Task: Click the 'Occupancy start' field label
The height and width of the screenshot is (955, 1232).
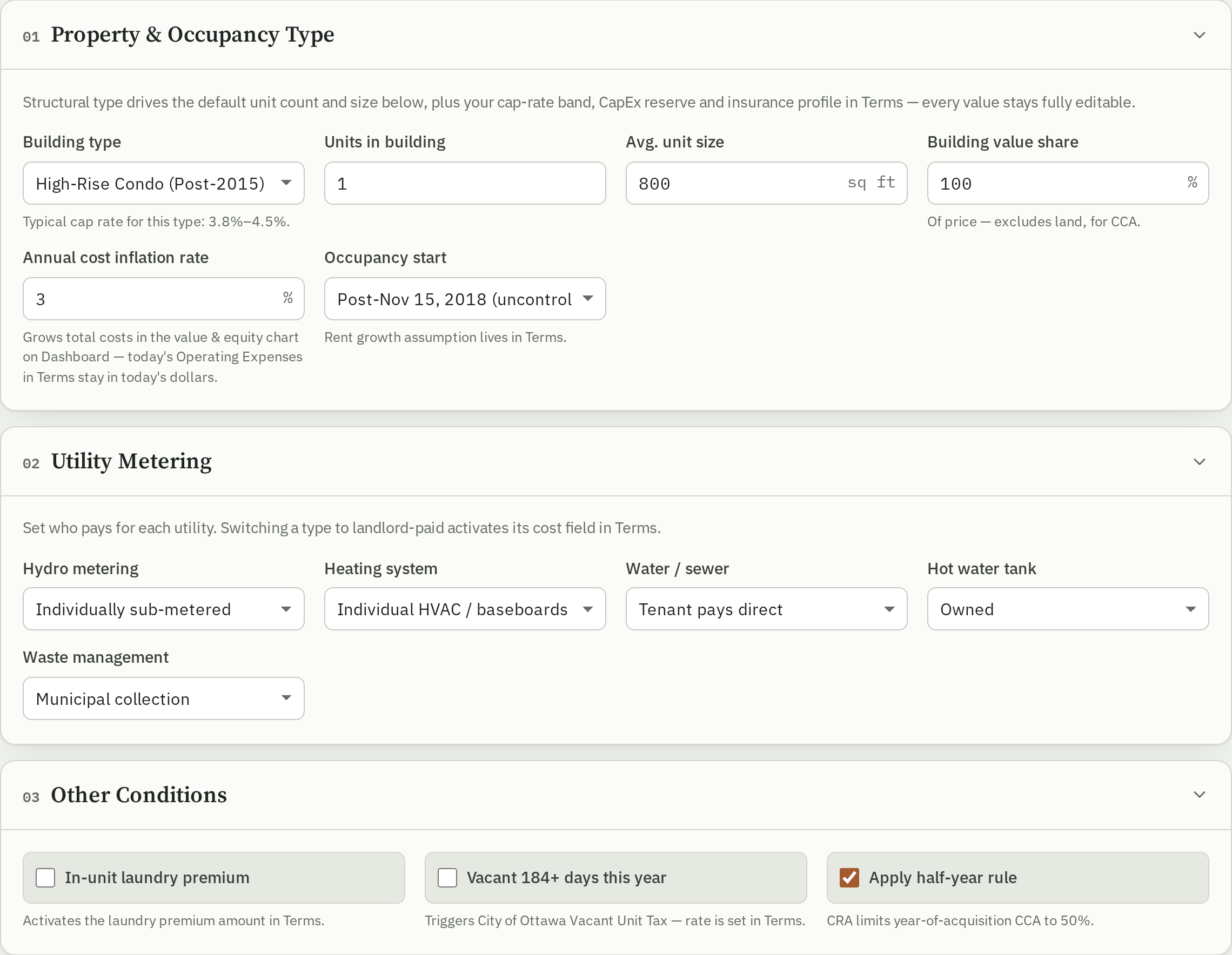Action: point(385,258)
